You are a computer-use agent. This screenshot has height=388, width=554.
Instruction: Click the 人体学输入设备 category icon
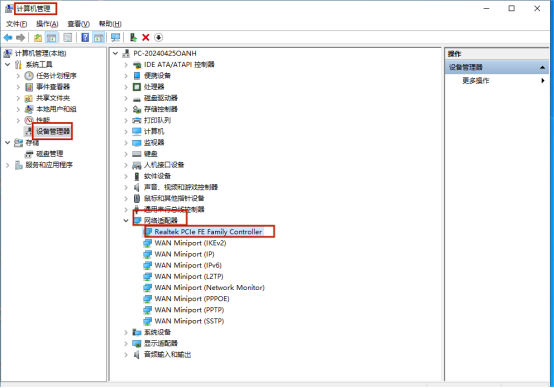tap(137, 165)
